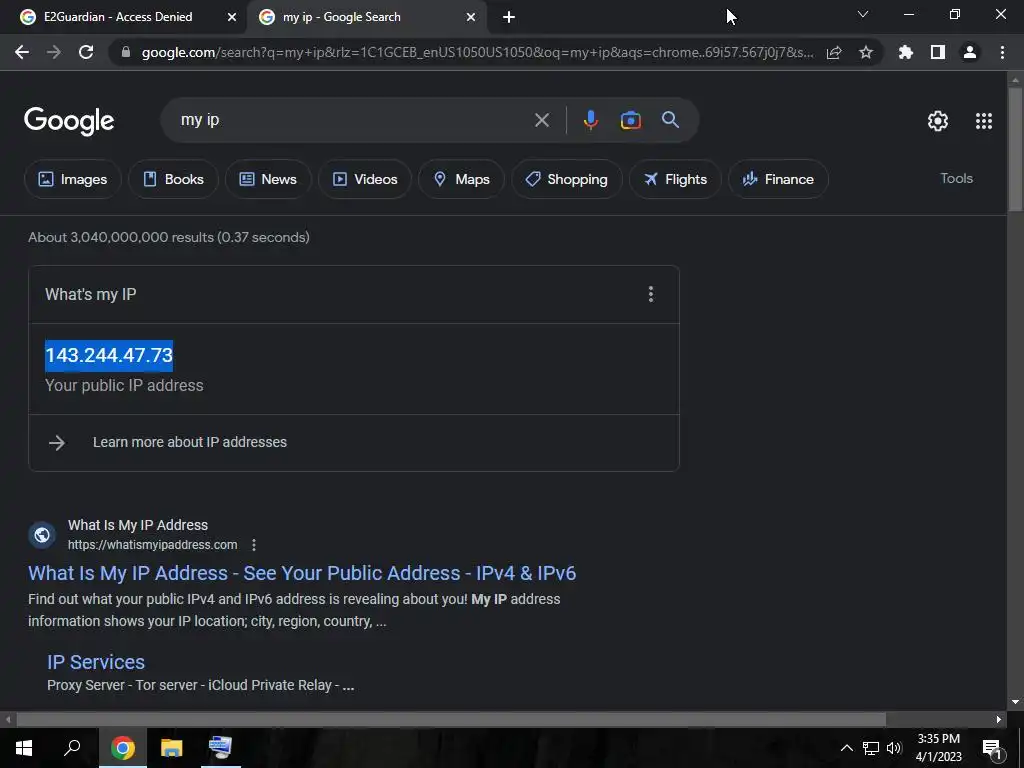This screenshot has height=768, width=1024.
Task: Close the E2Guardian - Access Denied tab
Action: (x=232, y=17)
